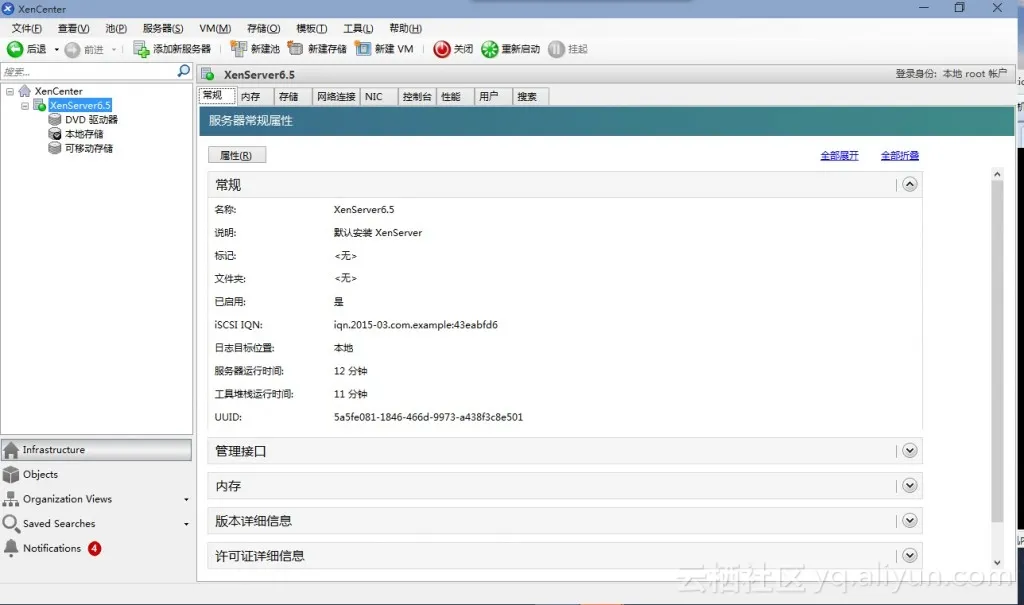Click the scrollbar down arrow
This screenshot has height=605, width=1024.
tap(997, 563)
